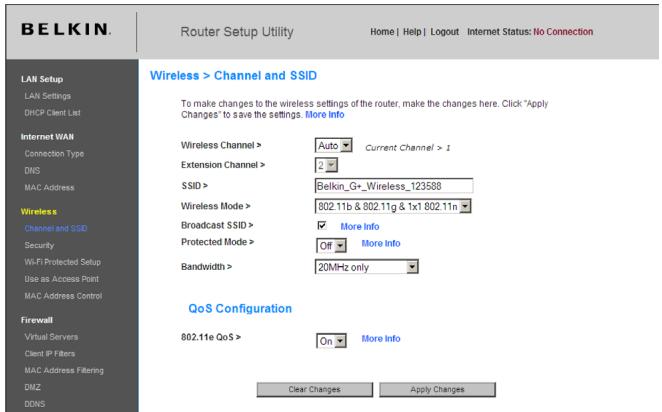Viewport: 662px width, 412px height.
Task: Open LAN Settings in sidebar
Action: (48, 96)
